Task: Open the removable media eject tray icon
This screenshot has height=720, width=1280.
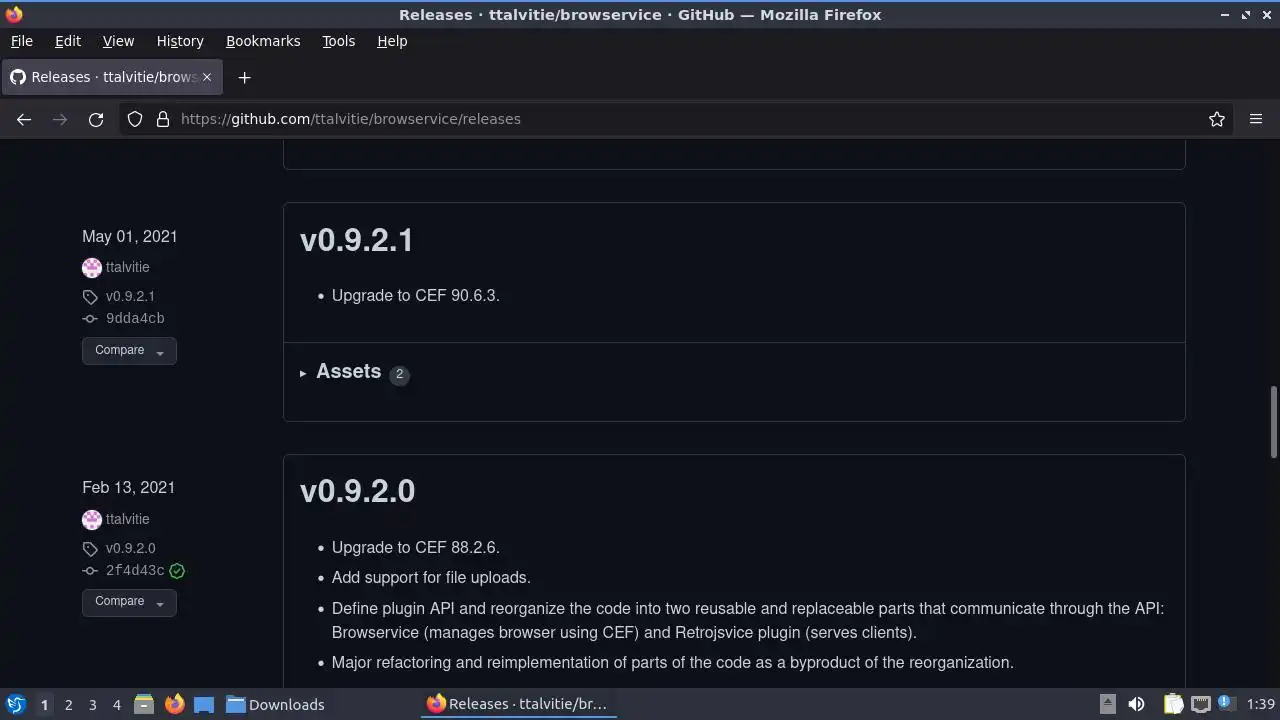Action: click(1108, 704)
